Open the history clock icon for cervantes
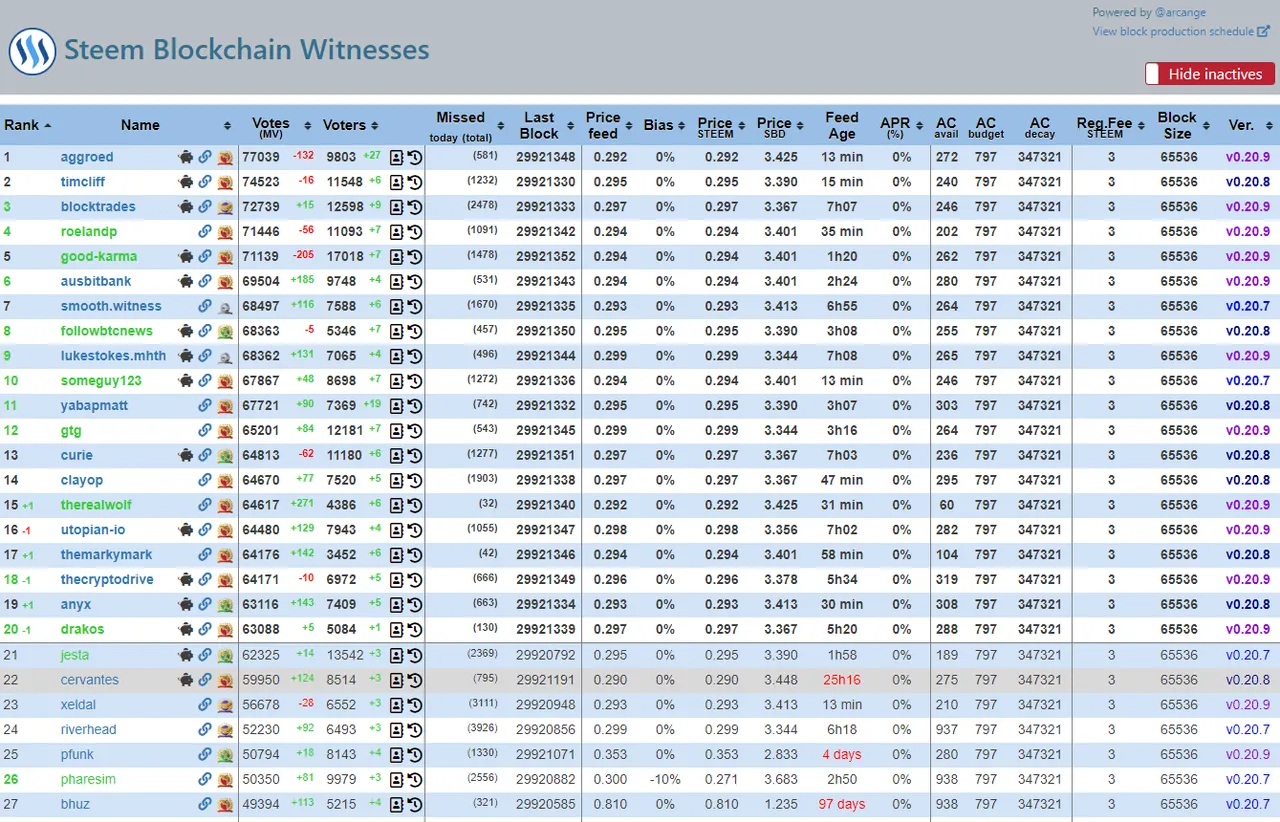The height and width of the screenshot is (822, 1280). point(414,680)
